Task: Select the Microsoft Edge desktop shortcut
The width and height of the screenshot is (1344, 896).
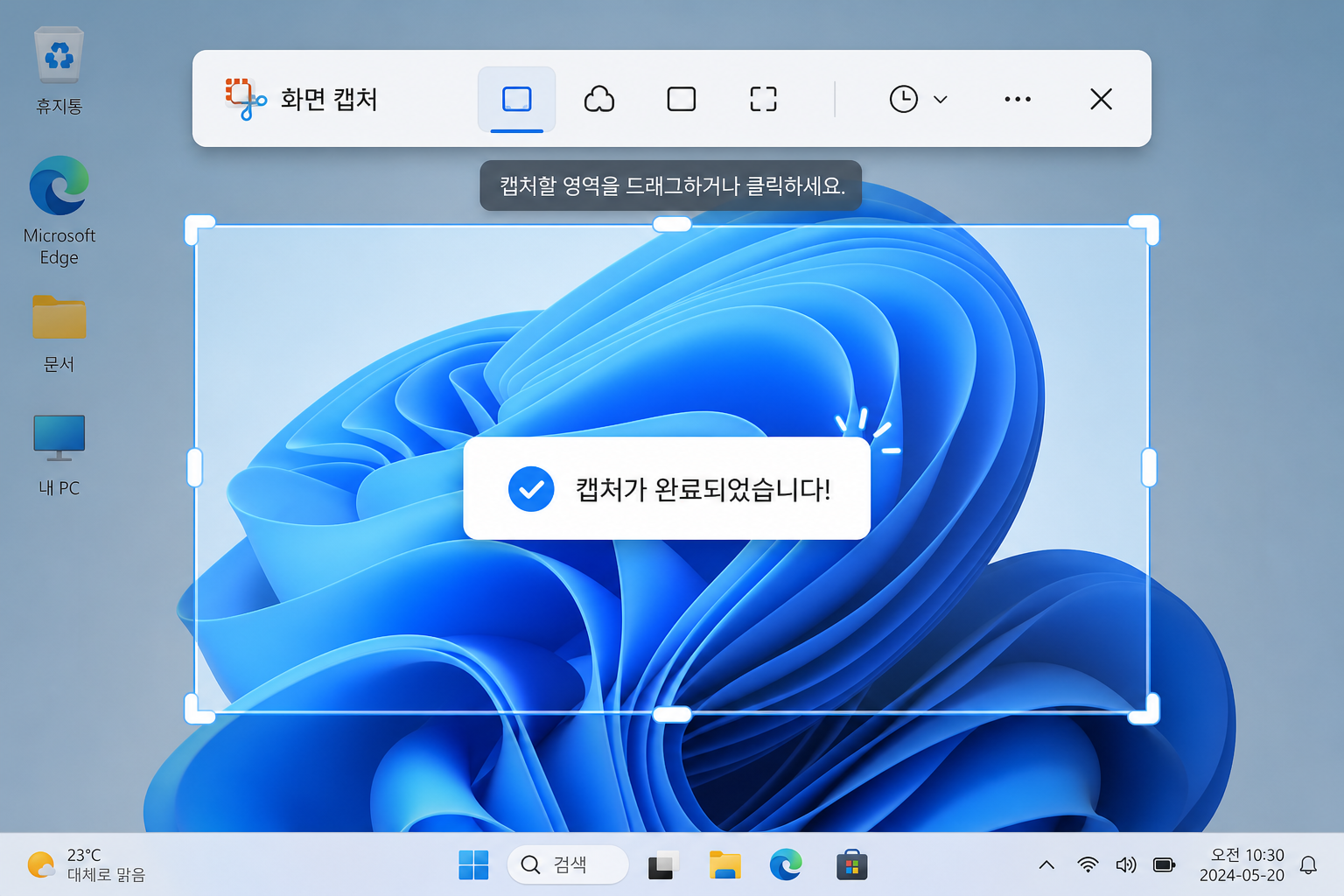Action: tap(59, 210)
